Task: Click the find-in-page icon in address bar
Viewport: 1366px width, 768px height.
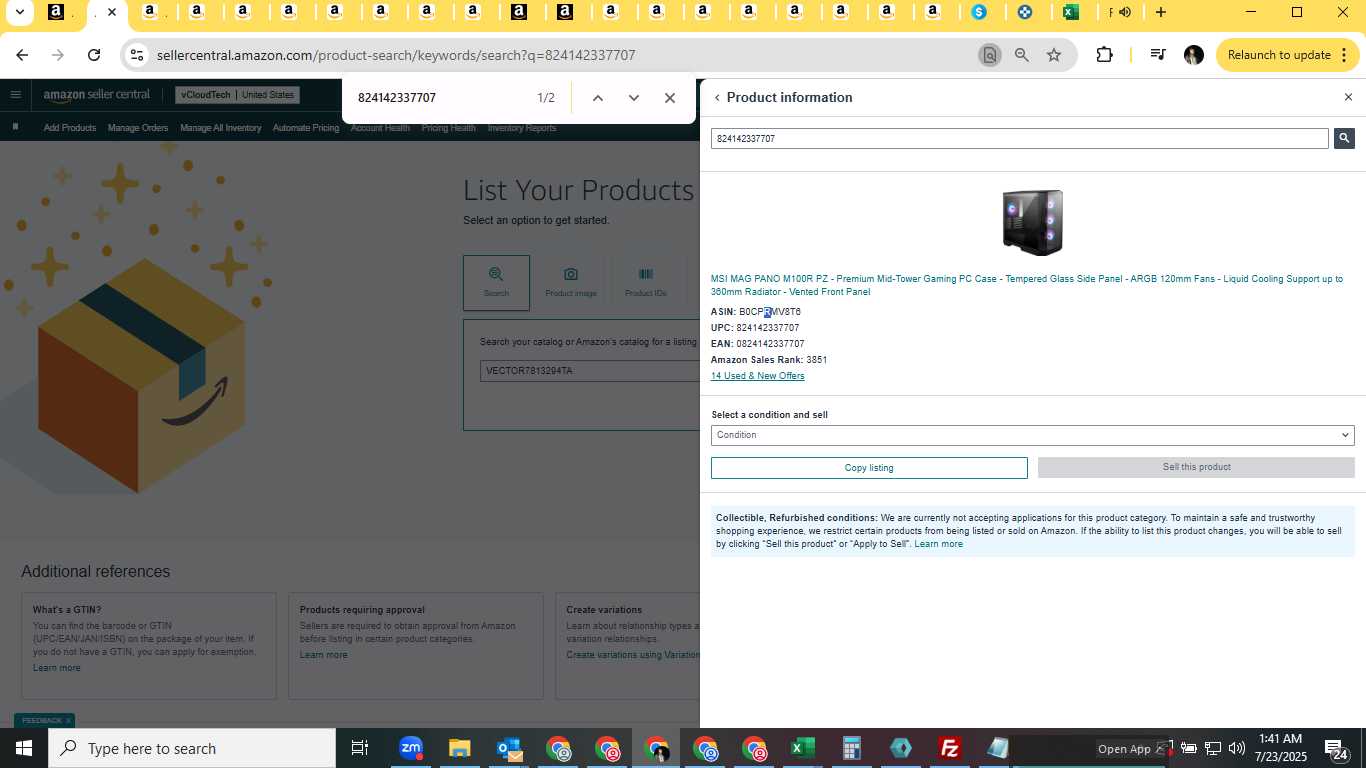Action: [989, 55]
